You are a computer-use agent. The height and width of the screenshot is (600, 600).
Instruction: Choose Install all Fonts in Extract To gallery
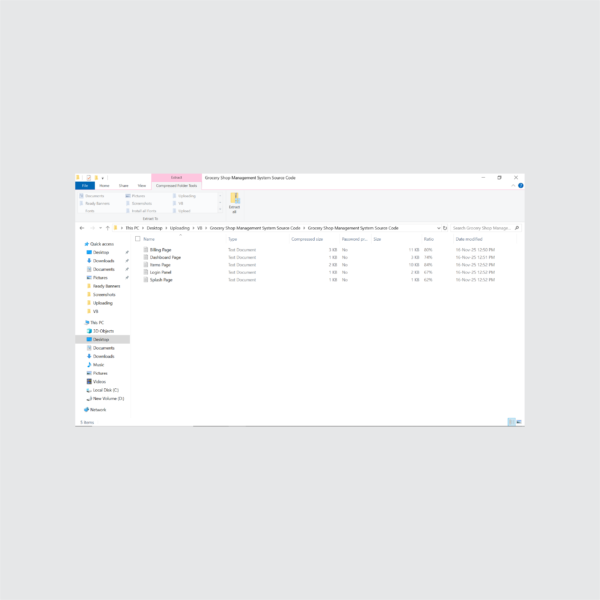tap(141, 211)
